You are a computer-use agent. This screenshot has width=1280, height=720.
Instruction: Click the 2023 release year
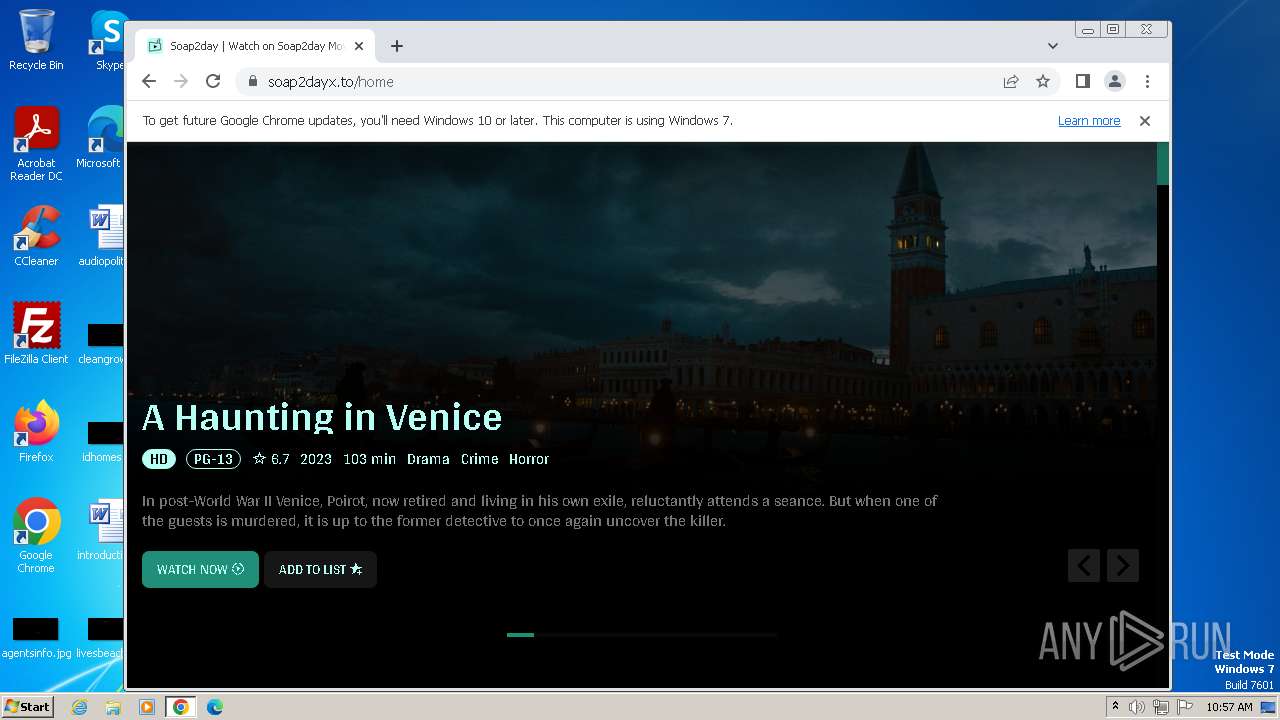click(316, 459)
